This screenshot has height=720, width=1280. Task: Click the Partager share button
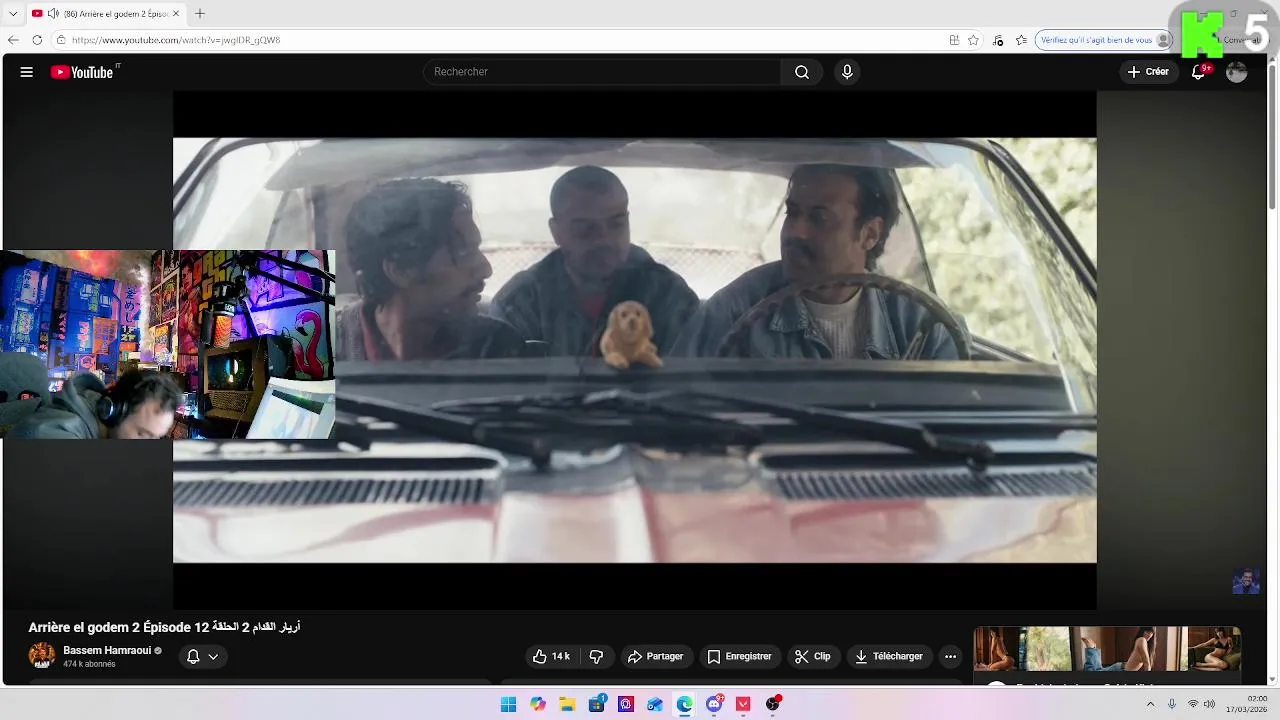click(x=655, y=657)
